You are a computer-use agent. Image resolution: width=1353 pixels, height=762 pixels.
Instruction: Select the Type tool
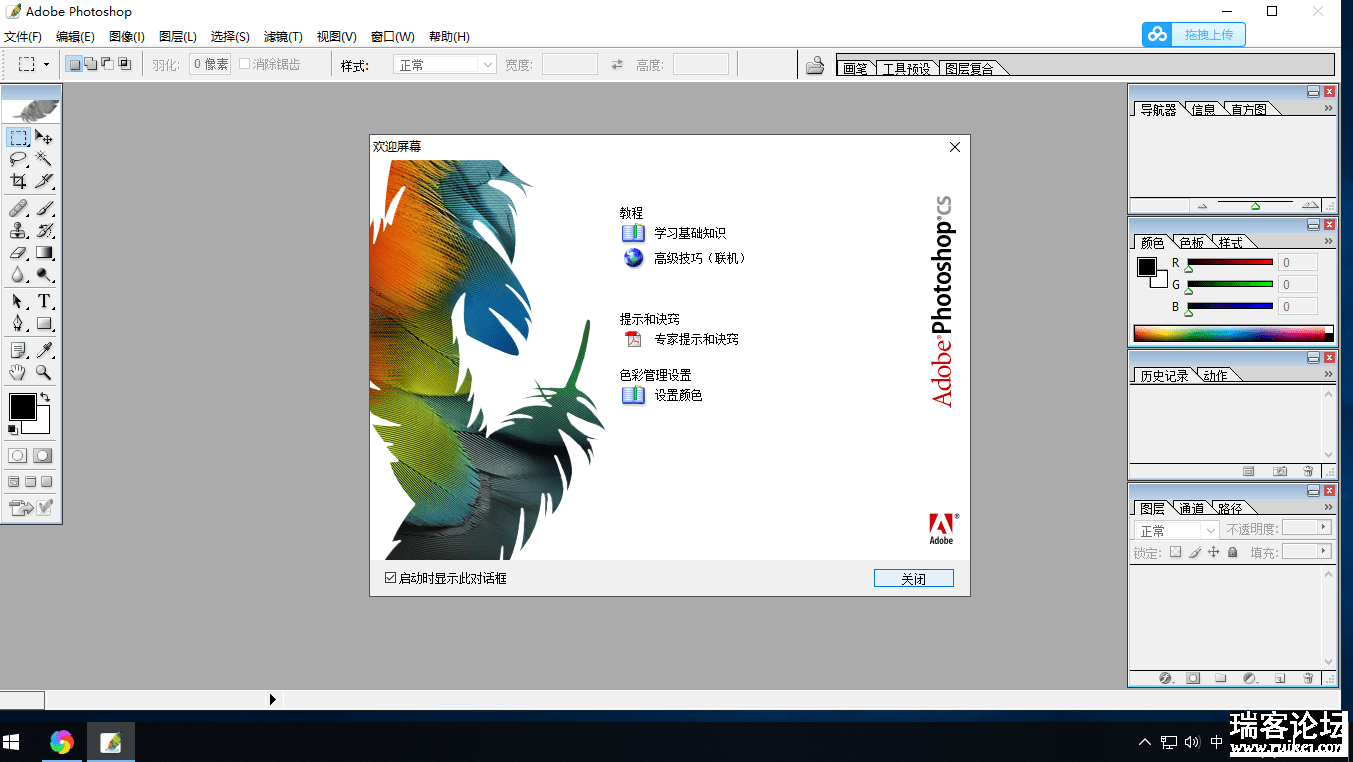pyautogui.click(x=44, y=302)
